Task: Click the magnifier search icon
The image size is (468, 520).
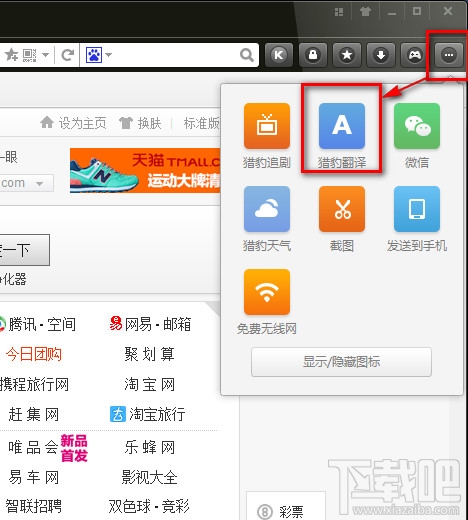Action: click(247, 55)
